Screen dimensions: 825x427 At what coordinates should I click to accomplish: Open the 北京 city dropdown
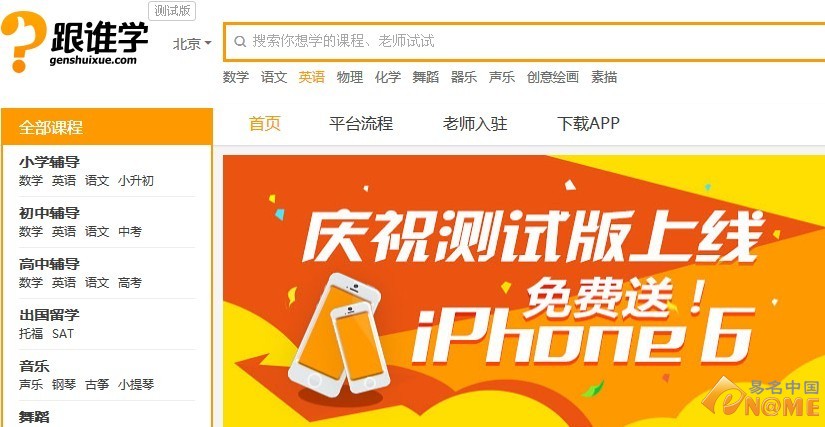pyautogui.click(x=192, y=44)
